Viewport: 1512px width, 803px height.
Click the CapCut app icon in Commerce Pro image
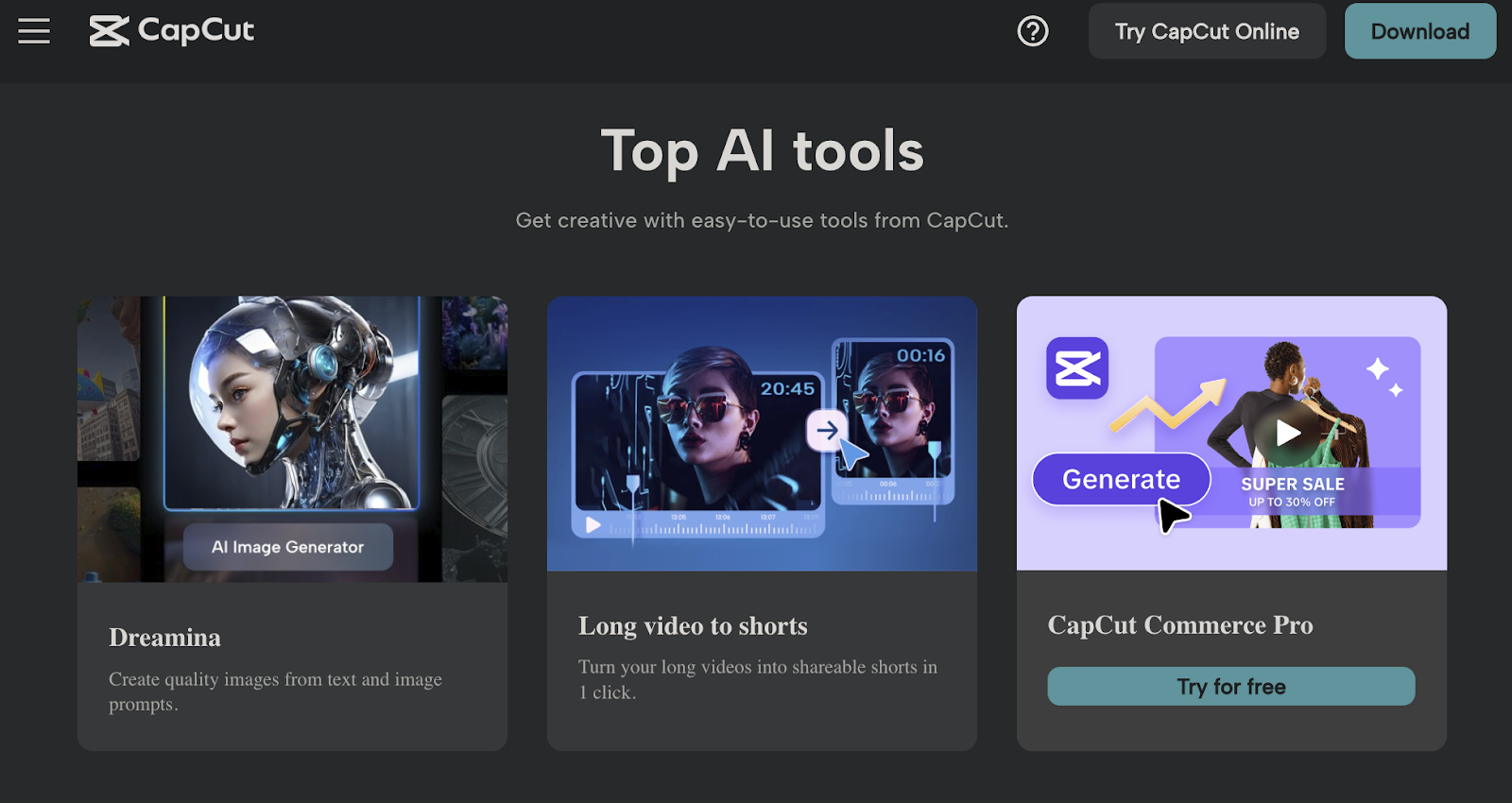[1077, 368]
